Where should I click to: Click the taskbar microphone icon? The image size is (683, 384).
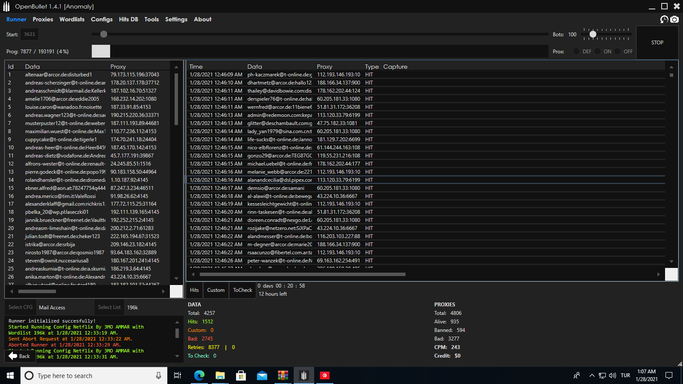coord(158,375)
